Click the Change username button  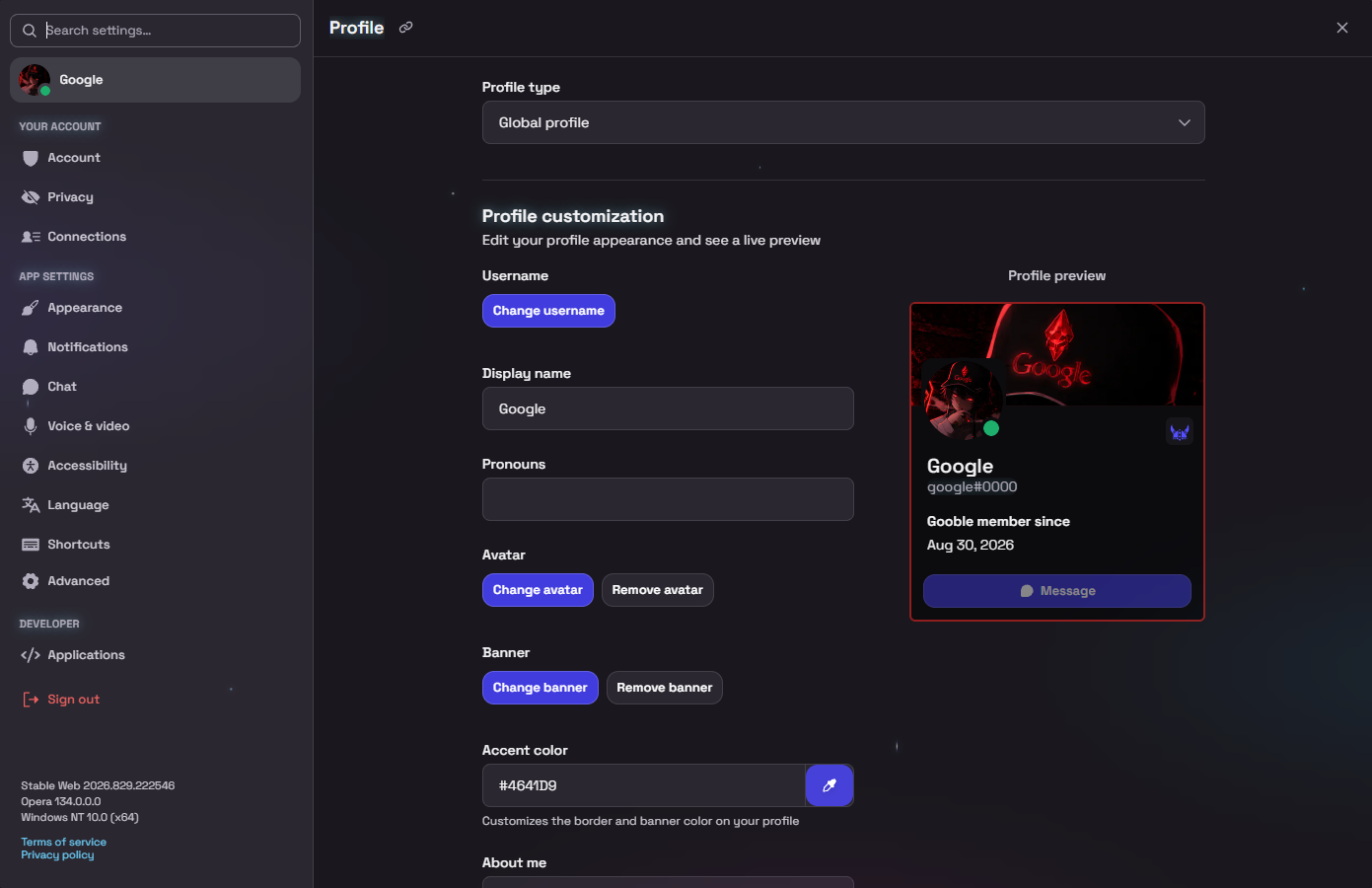click(548, 311)
